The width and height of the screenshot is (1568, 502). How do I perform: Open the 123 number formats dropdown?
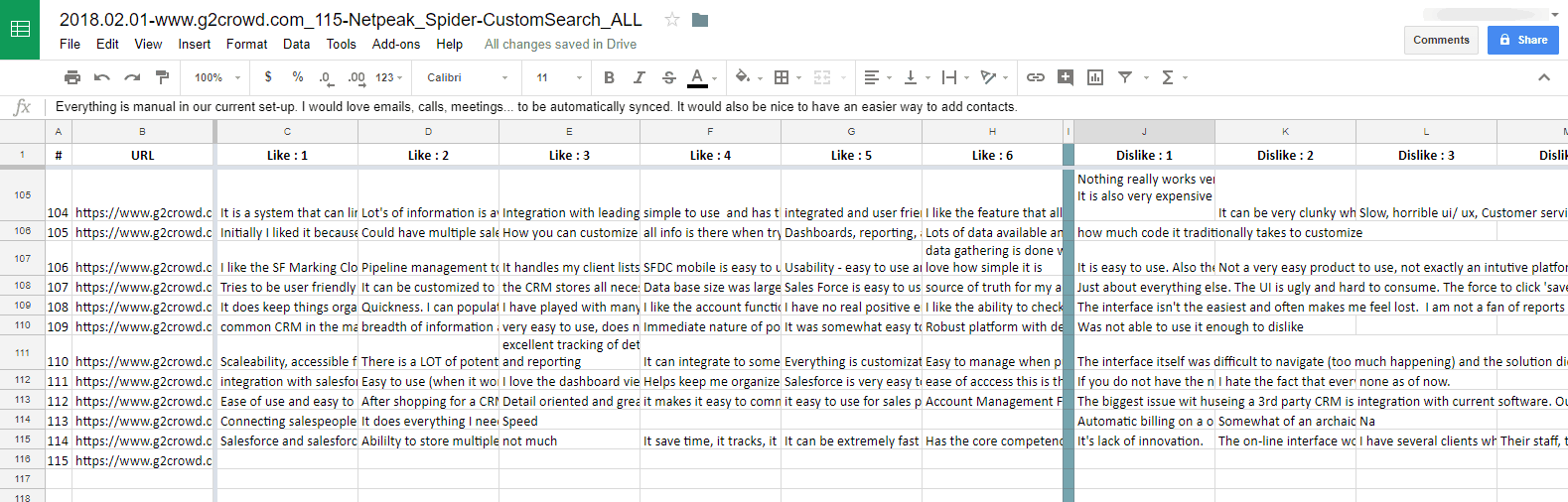pos(388,77)
